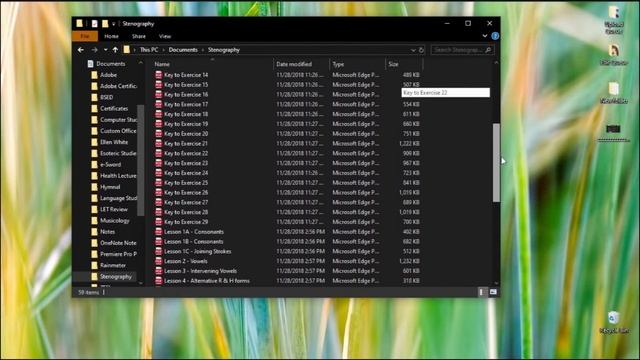
Task: Select file Key to Exercise 29
Action: tap(186, 222)
